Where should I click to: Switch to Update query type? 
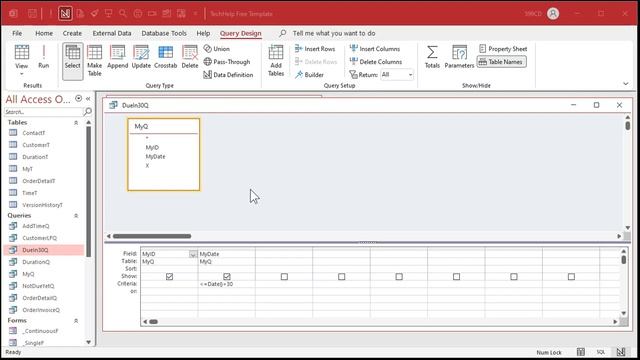point(141,57)
